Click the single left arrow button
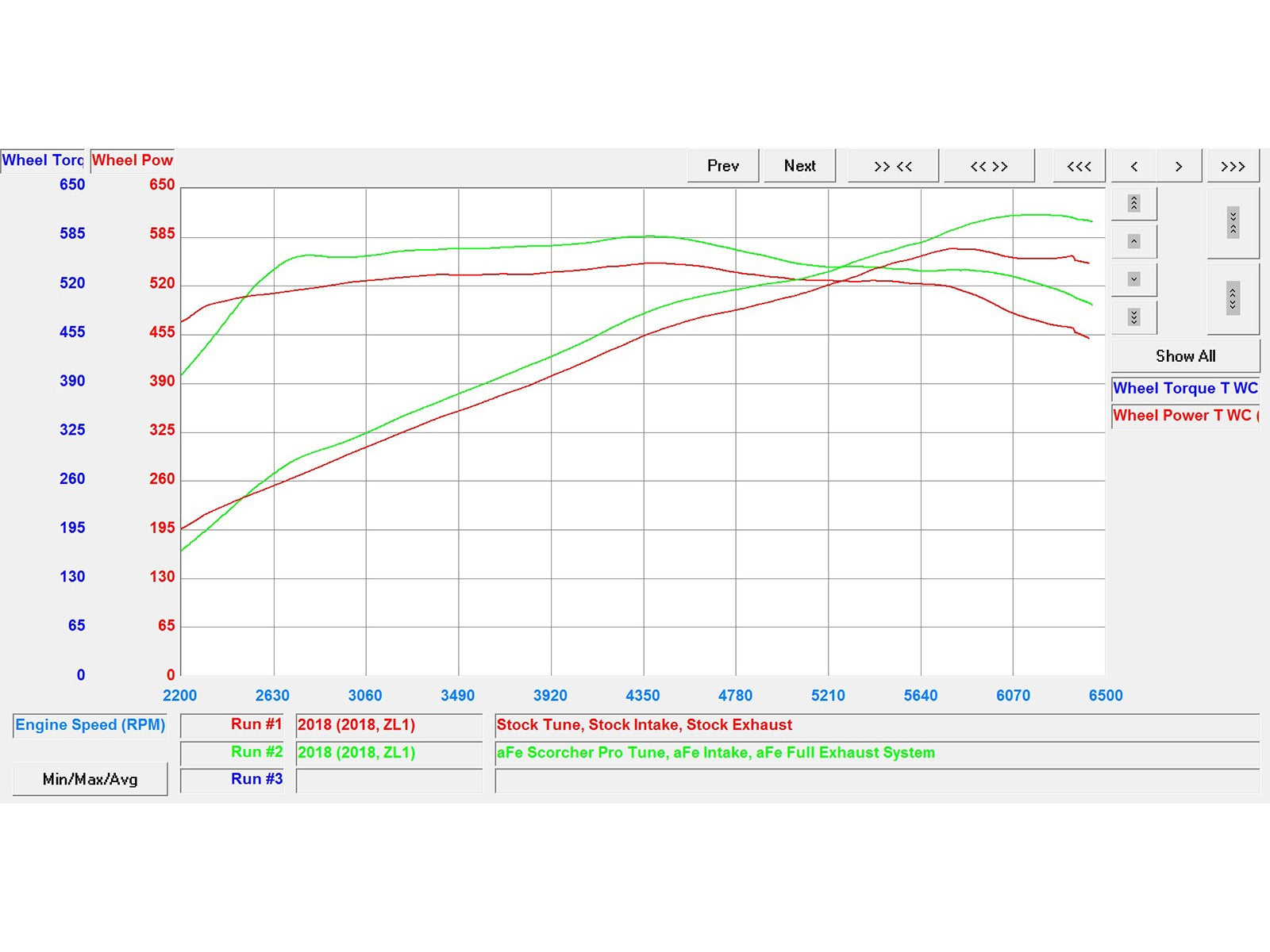The image size is (1270, 952). tap(1134, 166)
